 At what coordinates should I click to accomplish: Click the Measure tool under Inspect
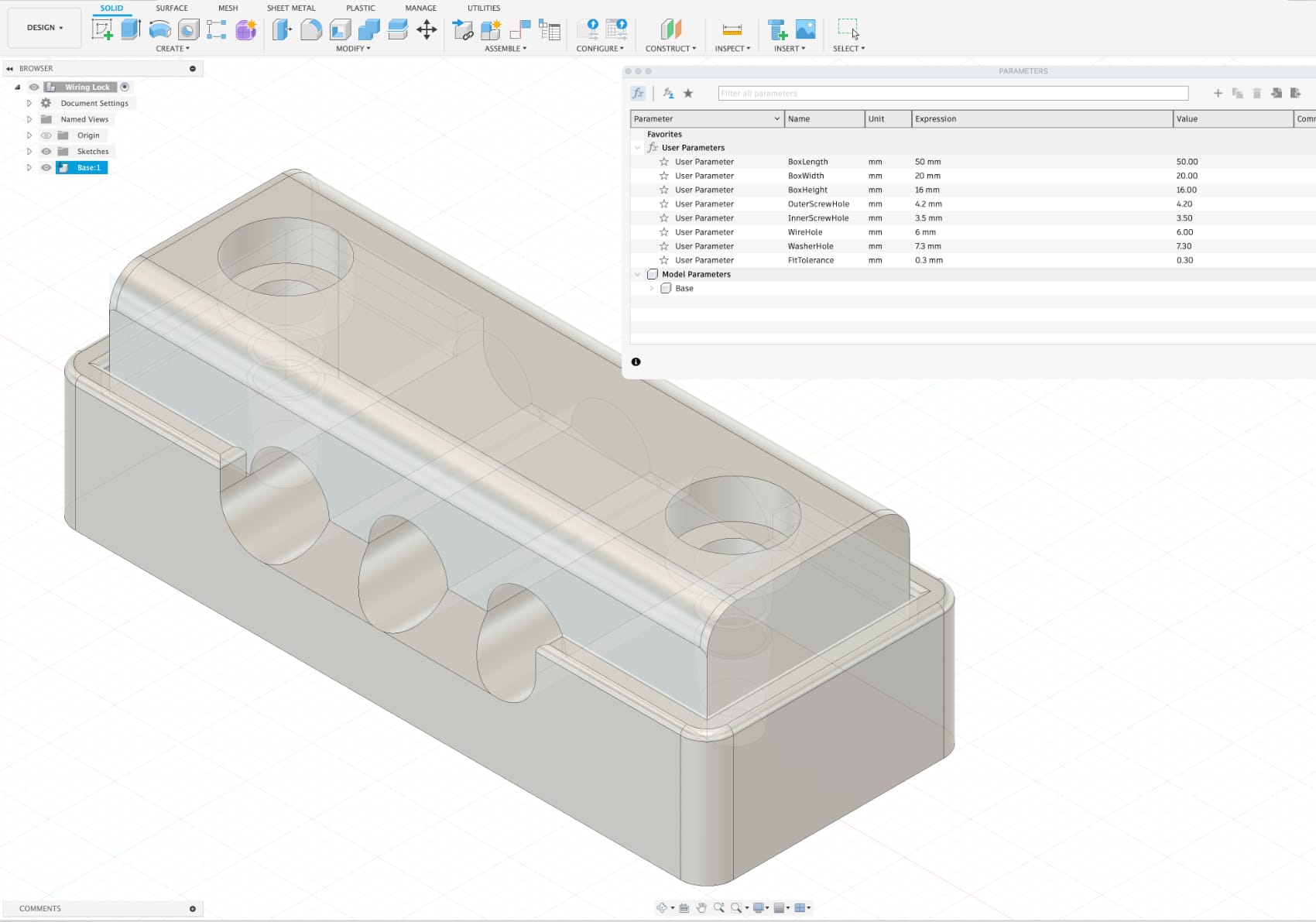(x=732, y=29)
